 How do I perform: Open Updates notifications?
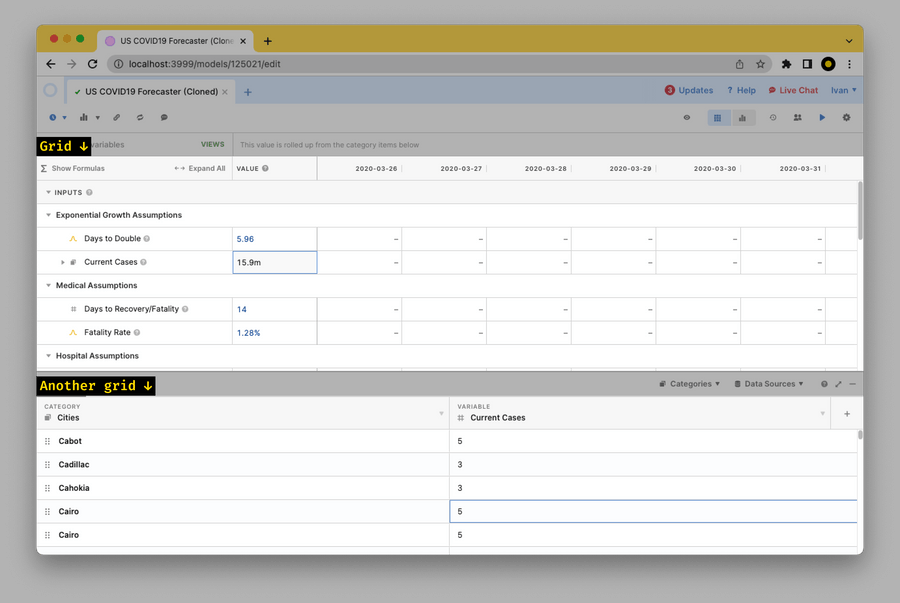coord(689,90)
